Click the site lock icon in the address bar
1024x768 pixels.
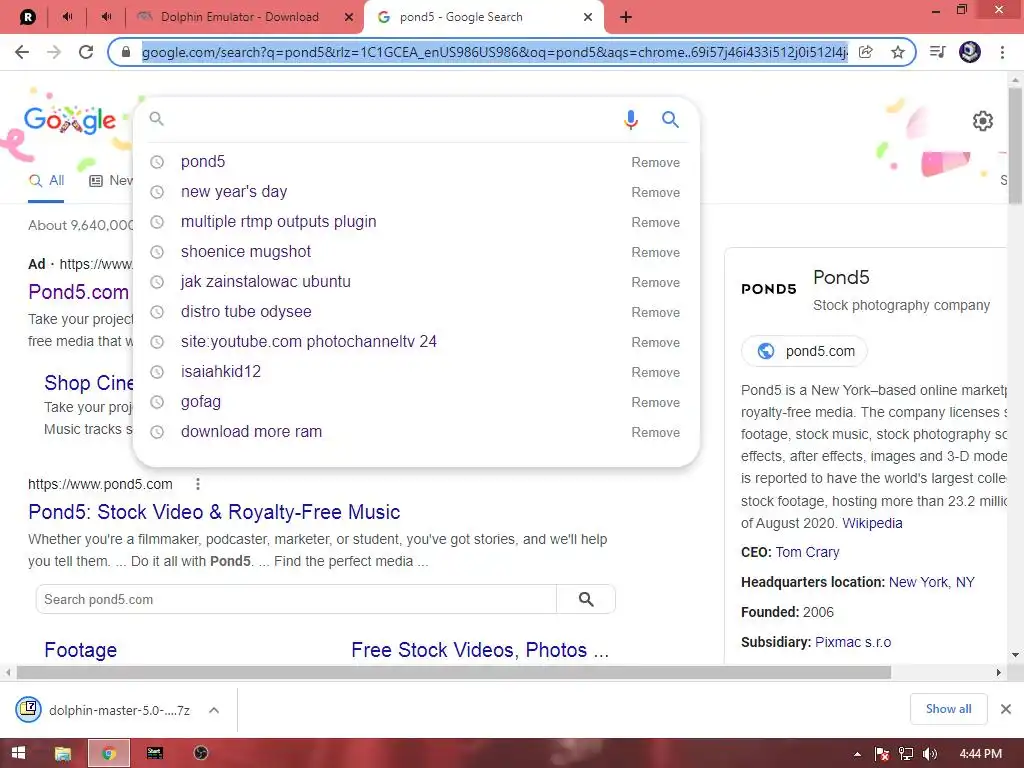click(126, 52)
